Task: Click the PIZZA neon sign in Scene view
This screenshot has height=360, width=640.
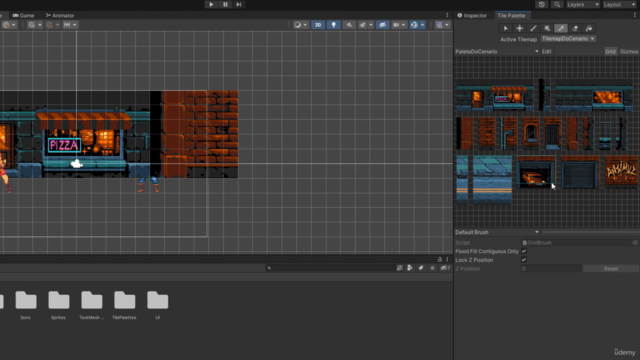Action: (x=64, y=145)
